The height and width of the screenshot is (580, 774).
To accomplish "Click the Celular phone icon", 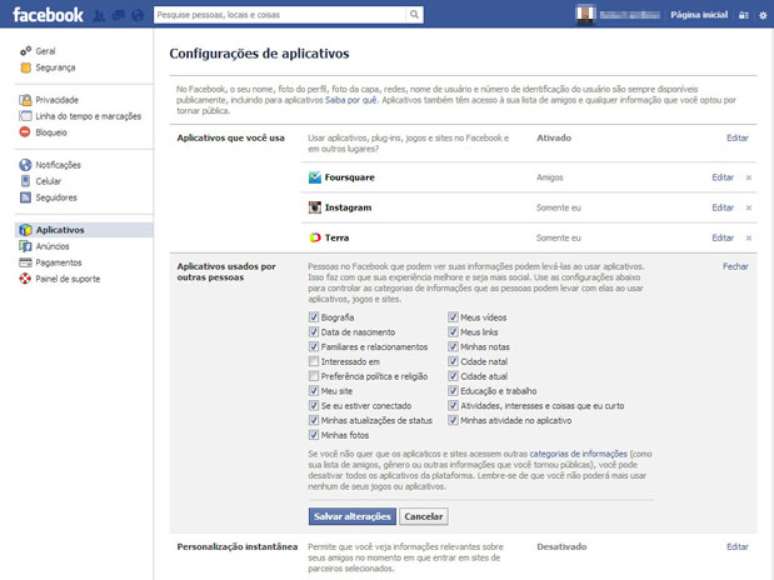I will pyautogui.click(x=25, y=181).
